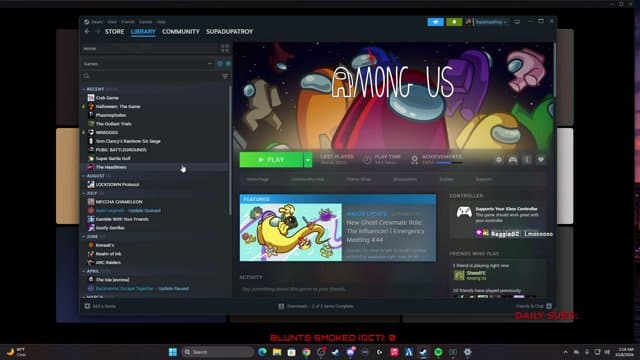
Task: Open the featured Ghost Crewmate Role thumbnail
Action: point(291,232)
